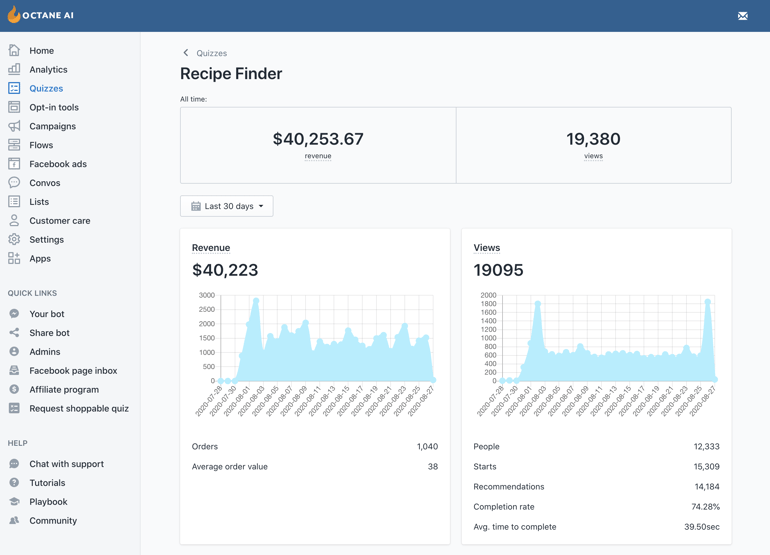Open the Your bot quick link
The height and width of the screenshot is (555, 770).
[x=47, y=314]
